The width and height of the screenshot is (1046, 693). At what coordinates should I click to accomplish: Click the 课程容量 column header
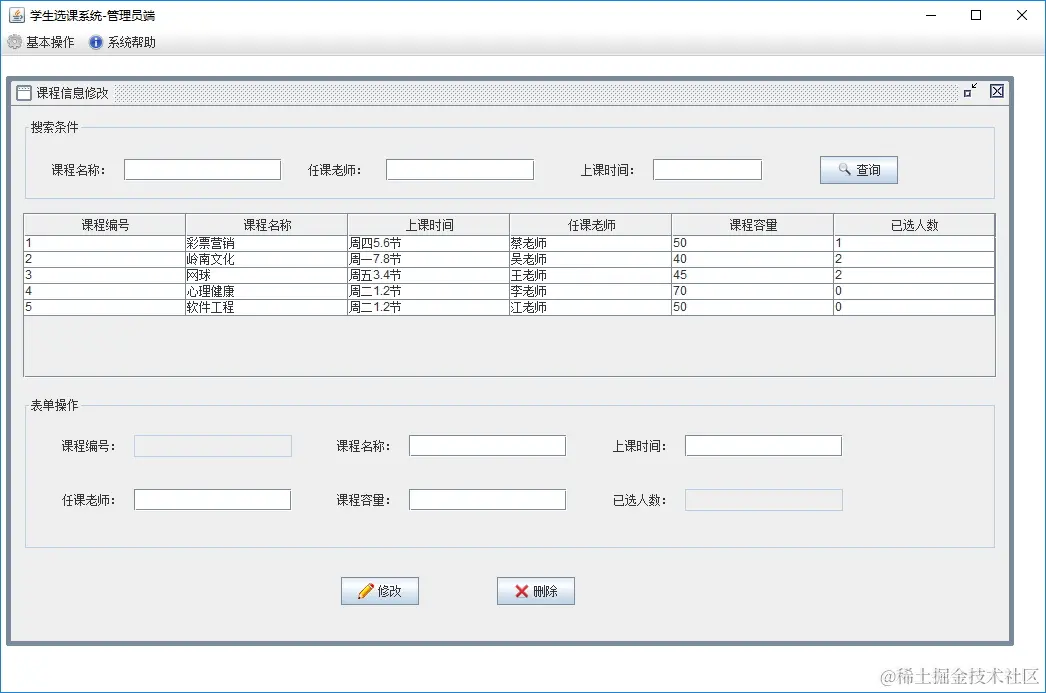coord(753,225)
